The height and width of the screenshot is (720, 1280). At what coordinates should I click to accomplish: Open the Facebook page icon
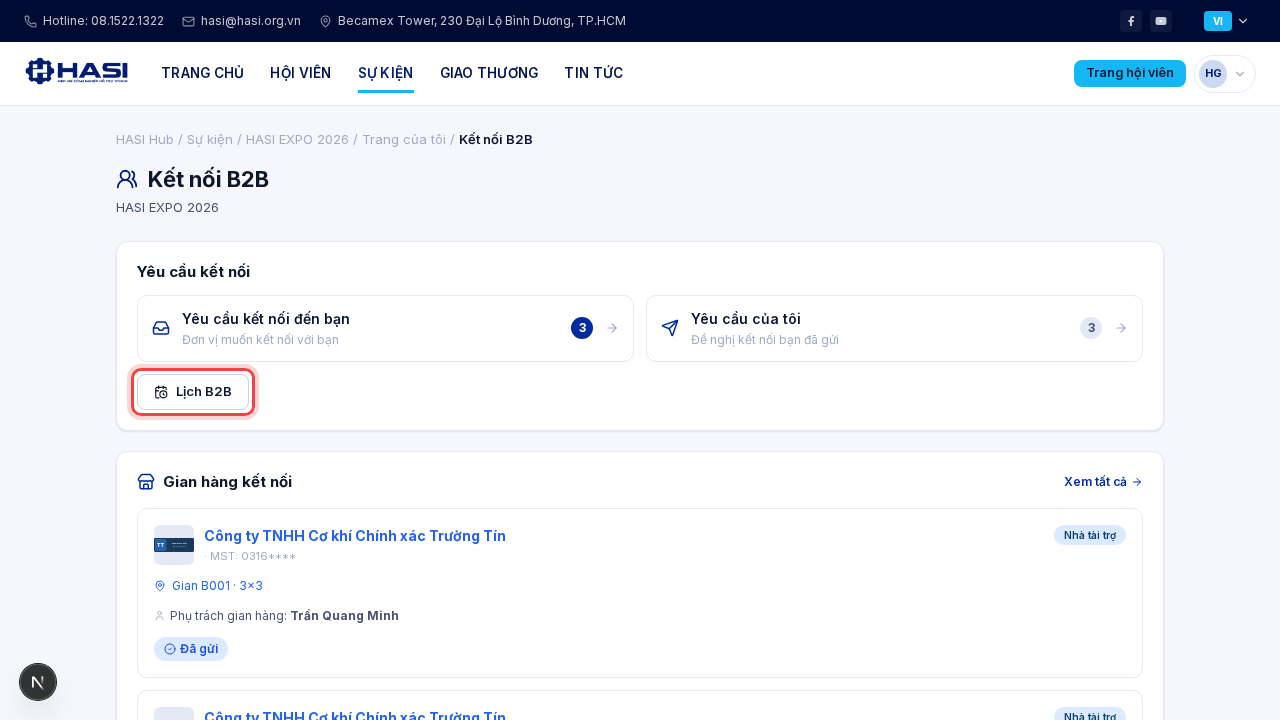1131,21
